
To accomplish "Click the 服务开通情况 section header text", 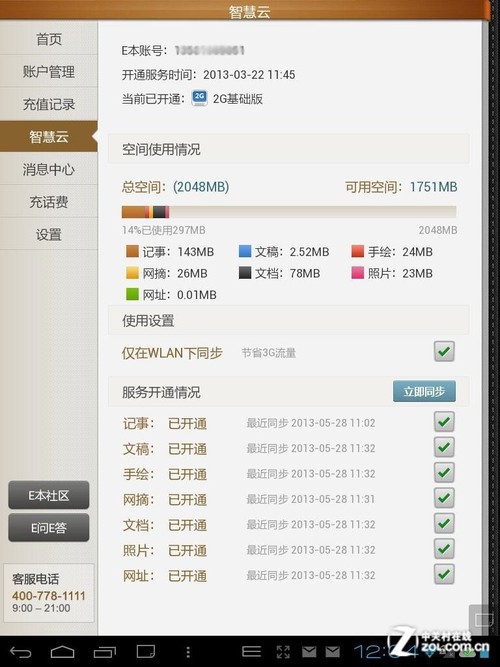I will [161, 392].
